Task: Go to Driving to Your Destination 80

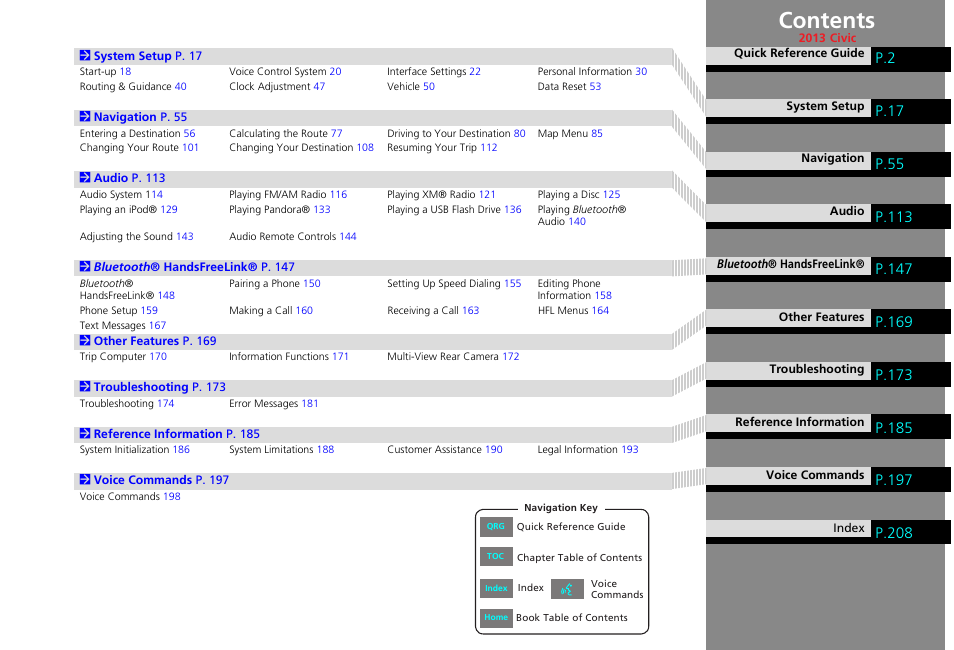Action: (456, 133)
